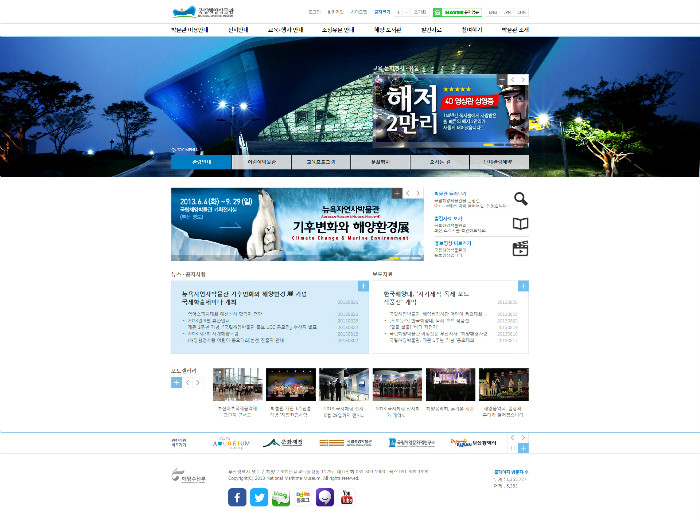Viewport: 700px width, 521px height.
Task: Open the related site logo with gold stripes
Action: [x=346, y=442]
